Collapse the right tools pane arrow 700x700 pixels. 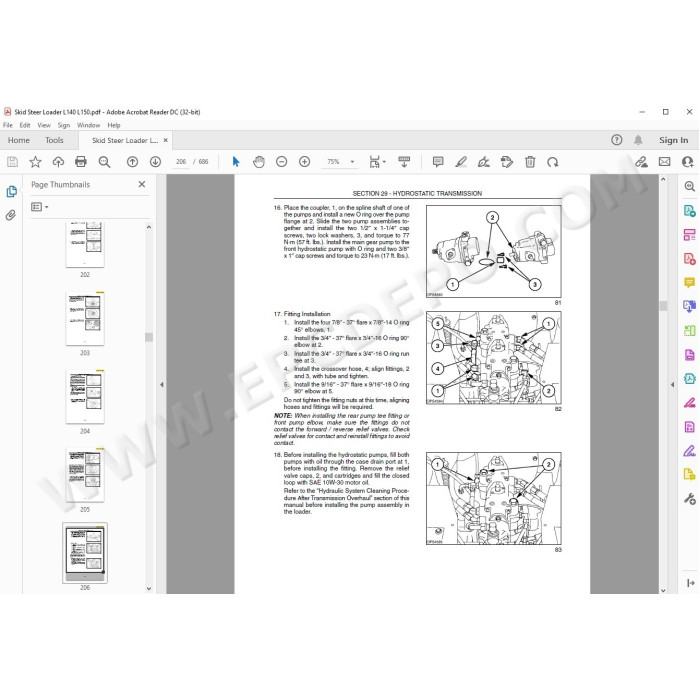pyautogui.click(x=672, y=384)
